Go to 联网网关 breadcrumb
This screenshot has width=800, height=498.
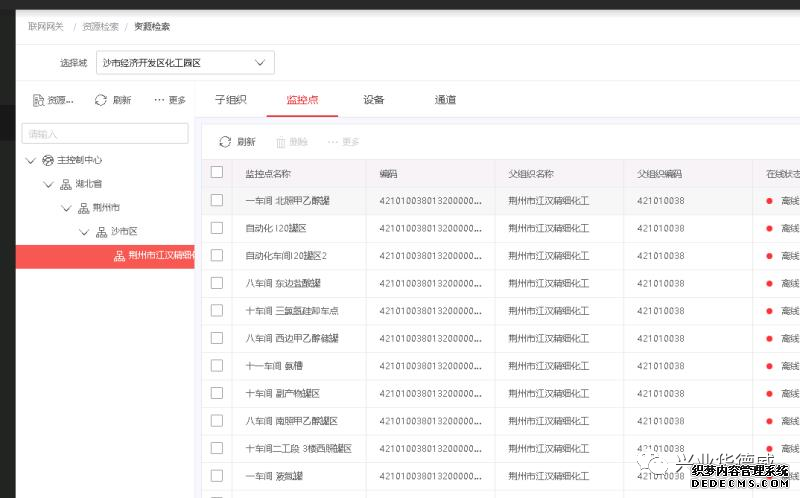46,27
